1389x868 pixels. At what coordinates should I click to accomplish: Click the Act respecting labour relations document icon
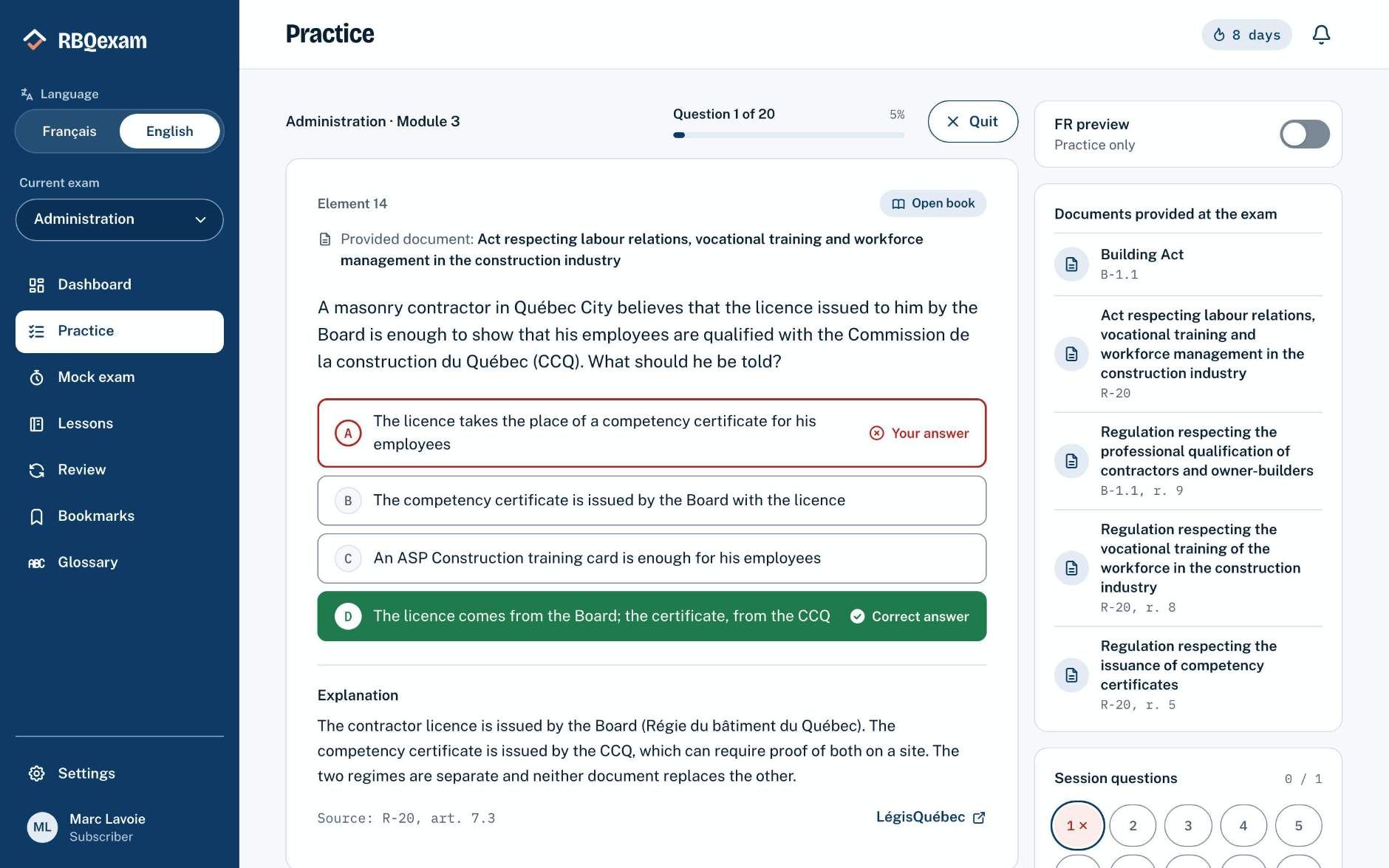coord(1071,354)
